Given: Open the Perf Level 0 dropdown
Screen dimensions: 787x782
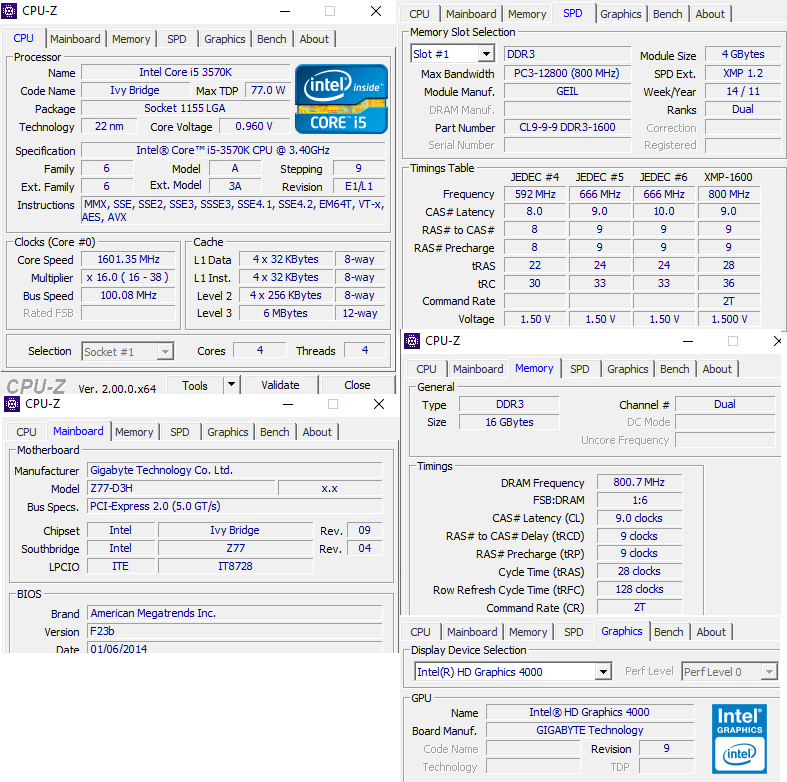Looking at the screenshot, I should (x=769, y=672).
